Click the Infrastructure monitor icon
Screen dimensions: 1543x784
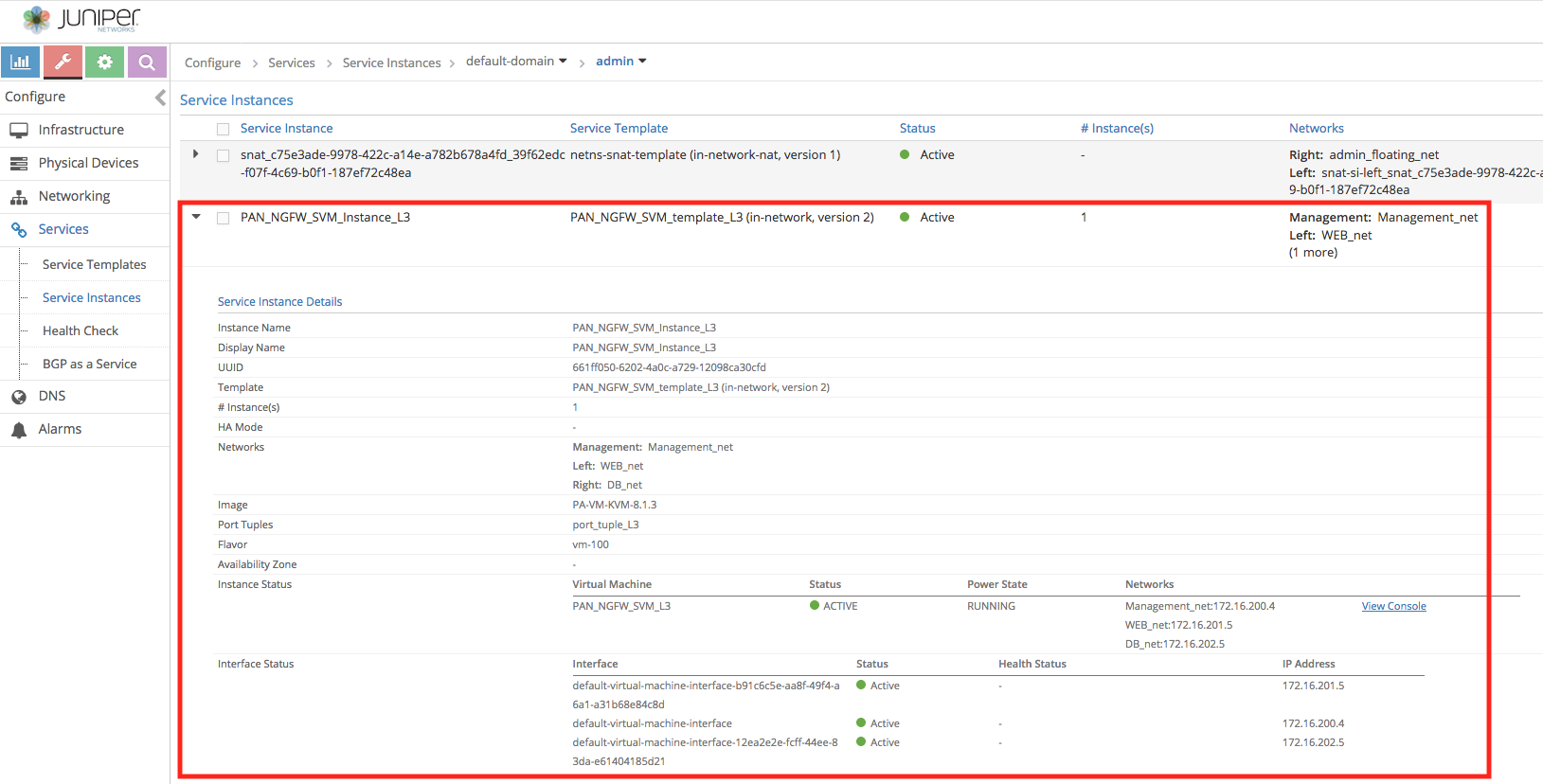pos(19,130)
